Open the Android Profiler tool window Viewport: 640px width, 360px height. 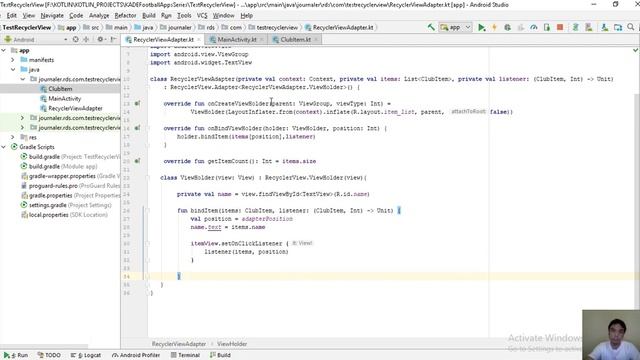coord(136,355)
